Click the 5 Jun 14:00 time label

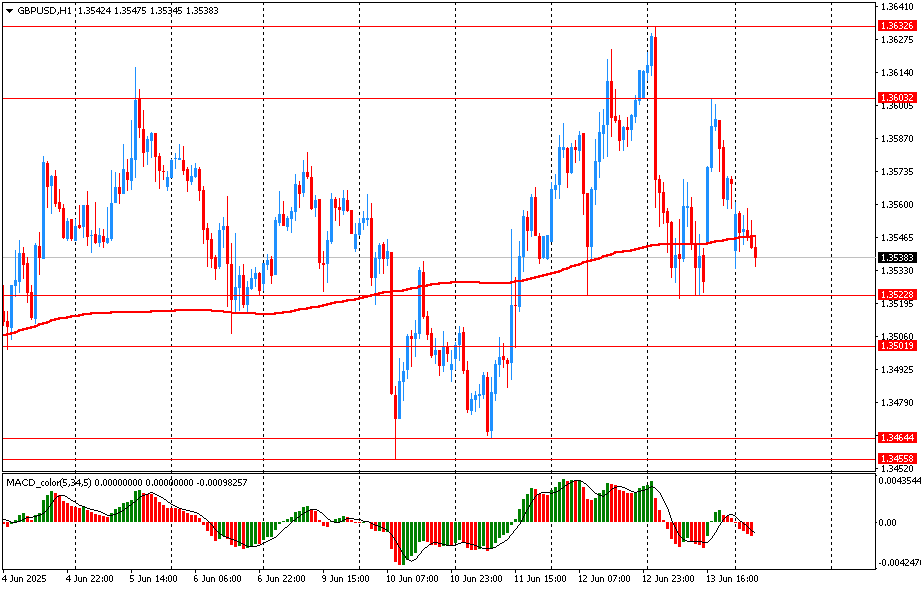pos(154,578)
